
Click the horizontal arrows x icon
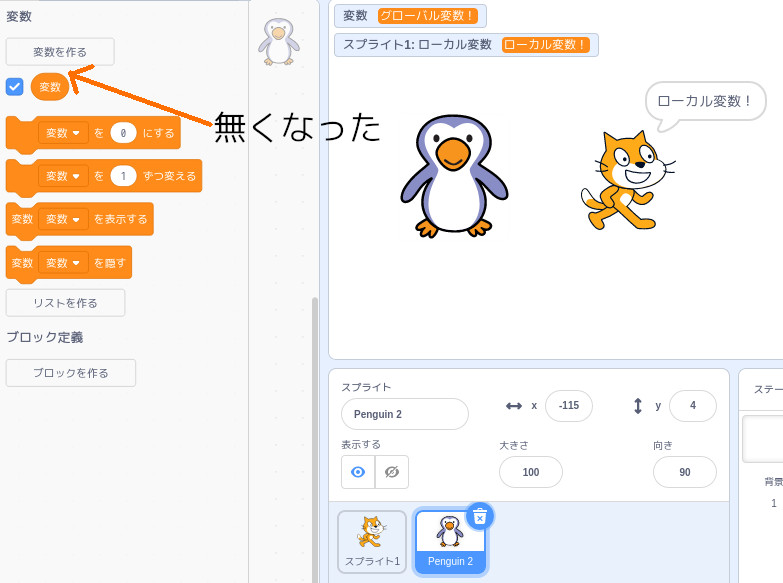coord(514,406)
